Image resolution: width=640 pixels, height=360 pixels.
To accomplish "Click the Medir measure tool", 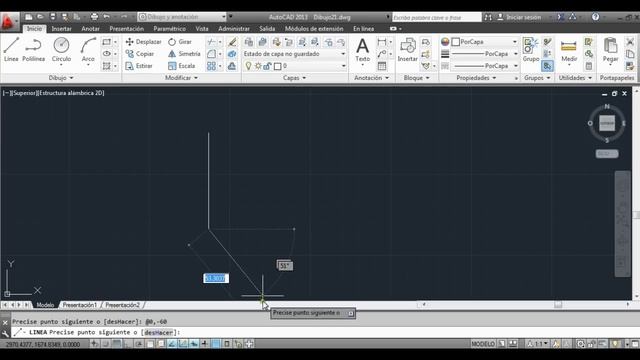I will [x=569, y=50].
